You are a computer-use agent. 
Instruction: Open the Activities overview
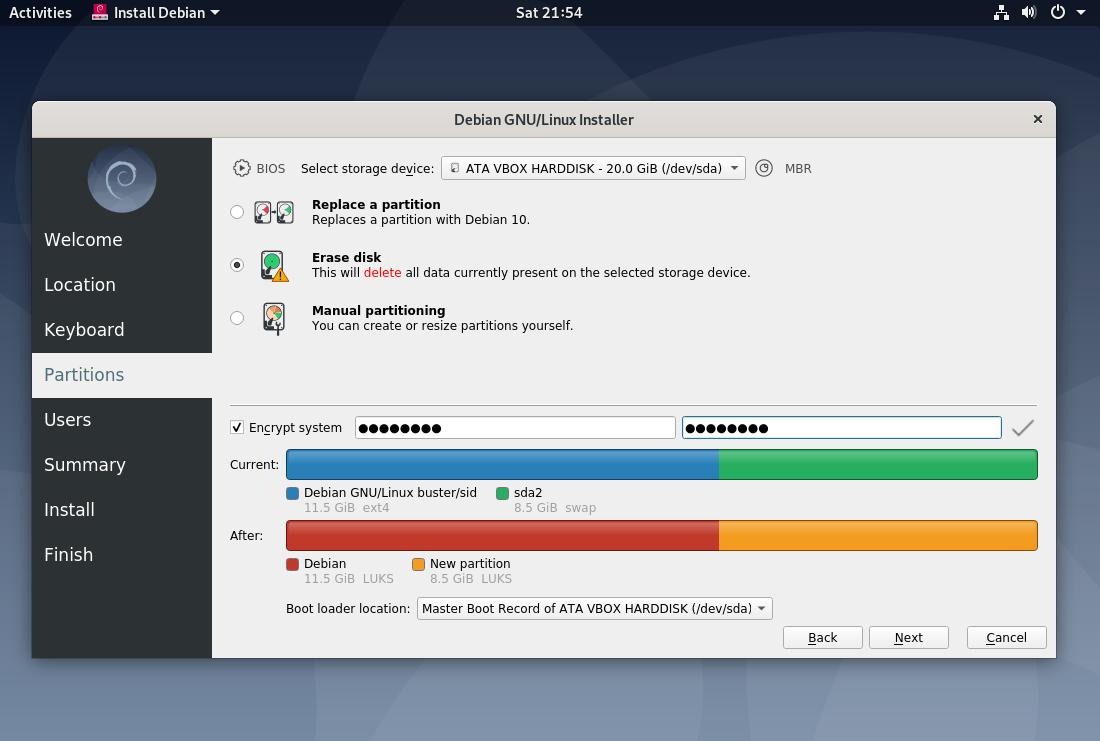(40, 13)
